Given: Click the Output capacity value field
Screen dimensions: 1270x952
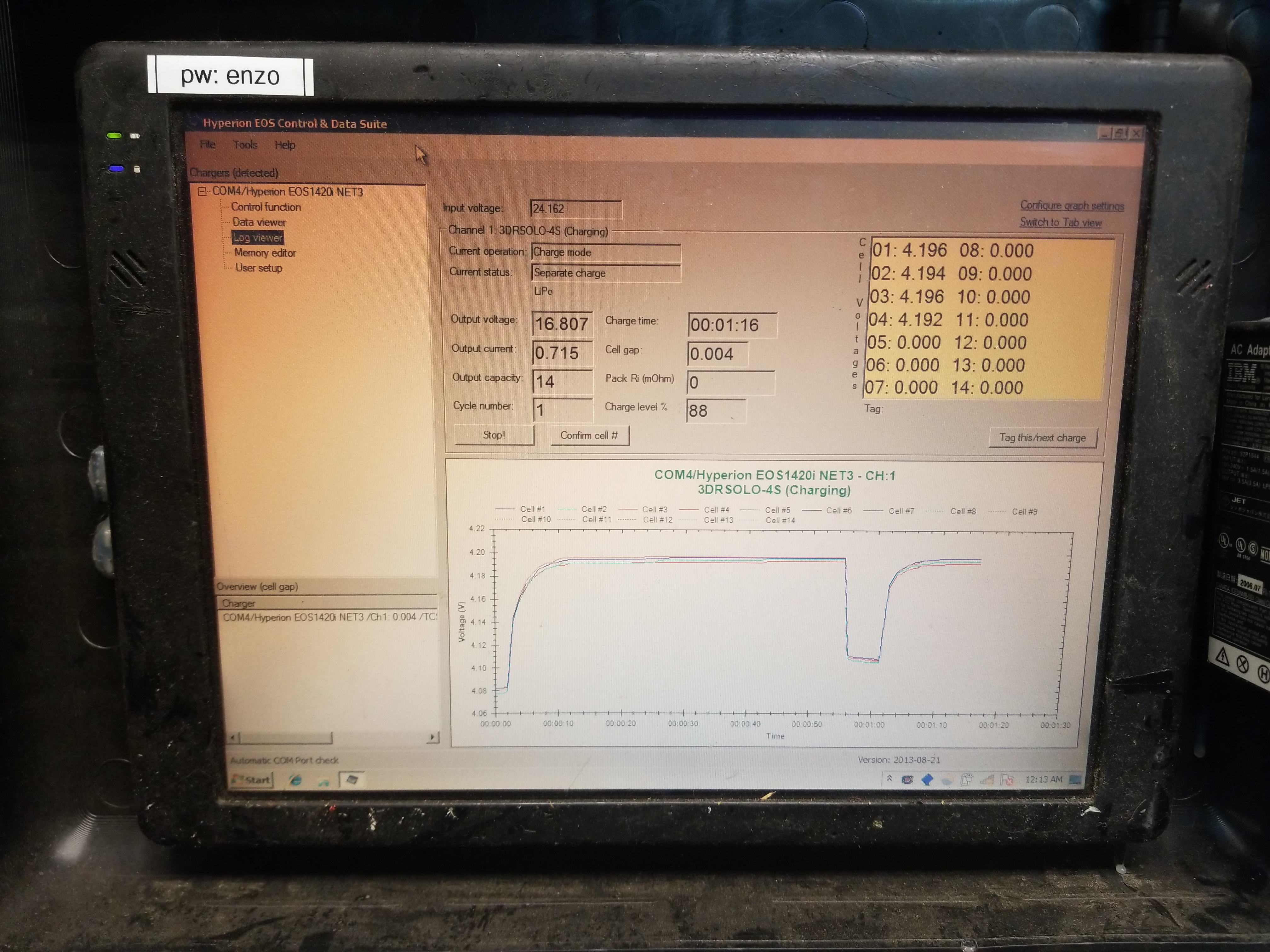Looking at the screenshot, I should coord(563,382).
